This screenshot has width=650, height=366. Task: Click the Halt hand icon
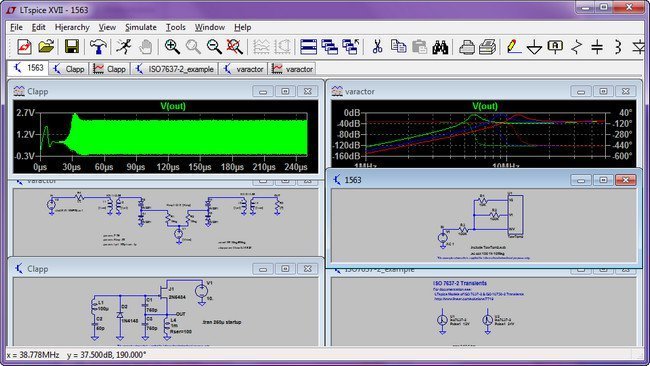[x=146, y=46]
